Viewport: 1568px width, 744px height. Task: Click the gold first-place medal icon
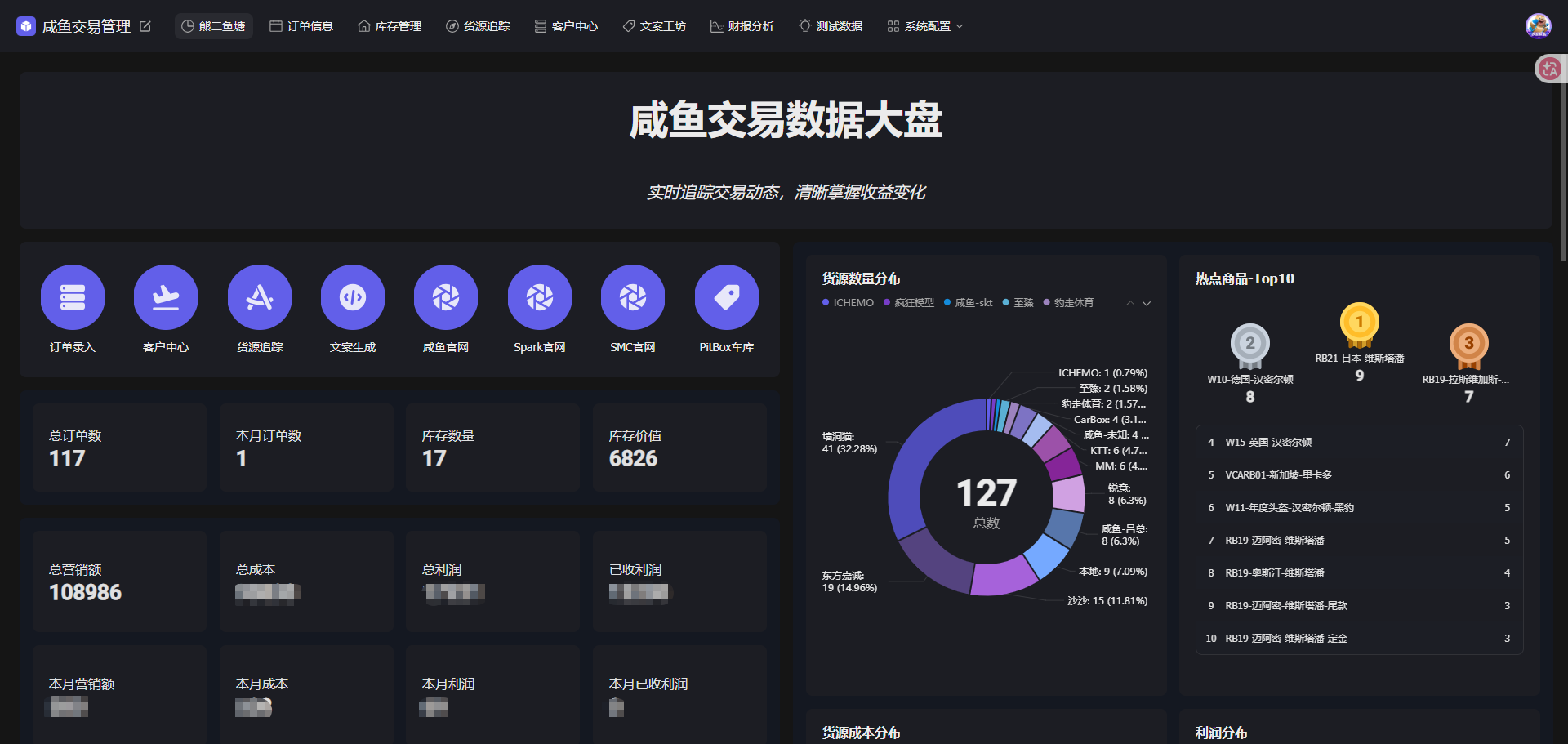tap(1360, 324)
